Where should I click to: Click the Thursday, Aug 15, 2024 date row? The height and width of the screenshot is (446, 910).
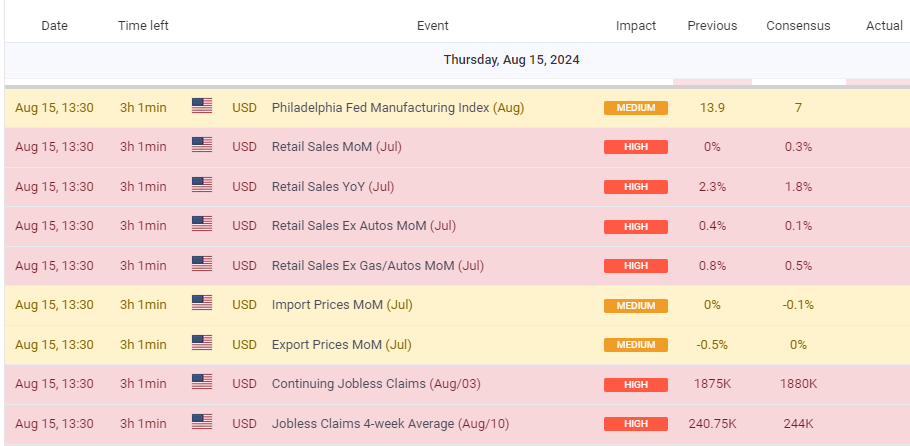(x=511, y=60)
